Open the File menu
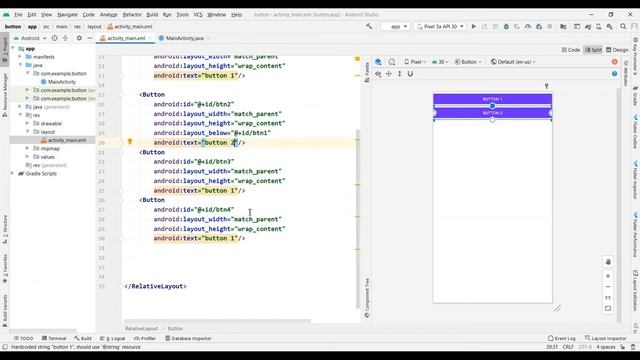Viewport: 640px width, 360px height. click(x=18, y=15)
